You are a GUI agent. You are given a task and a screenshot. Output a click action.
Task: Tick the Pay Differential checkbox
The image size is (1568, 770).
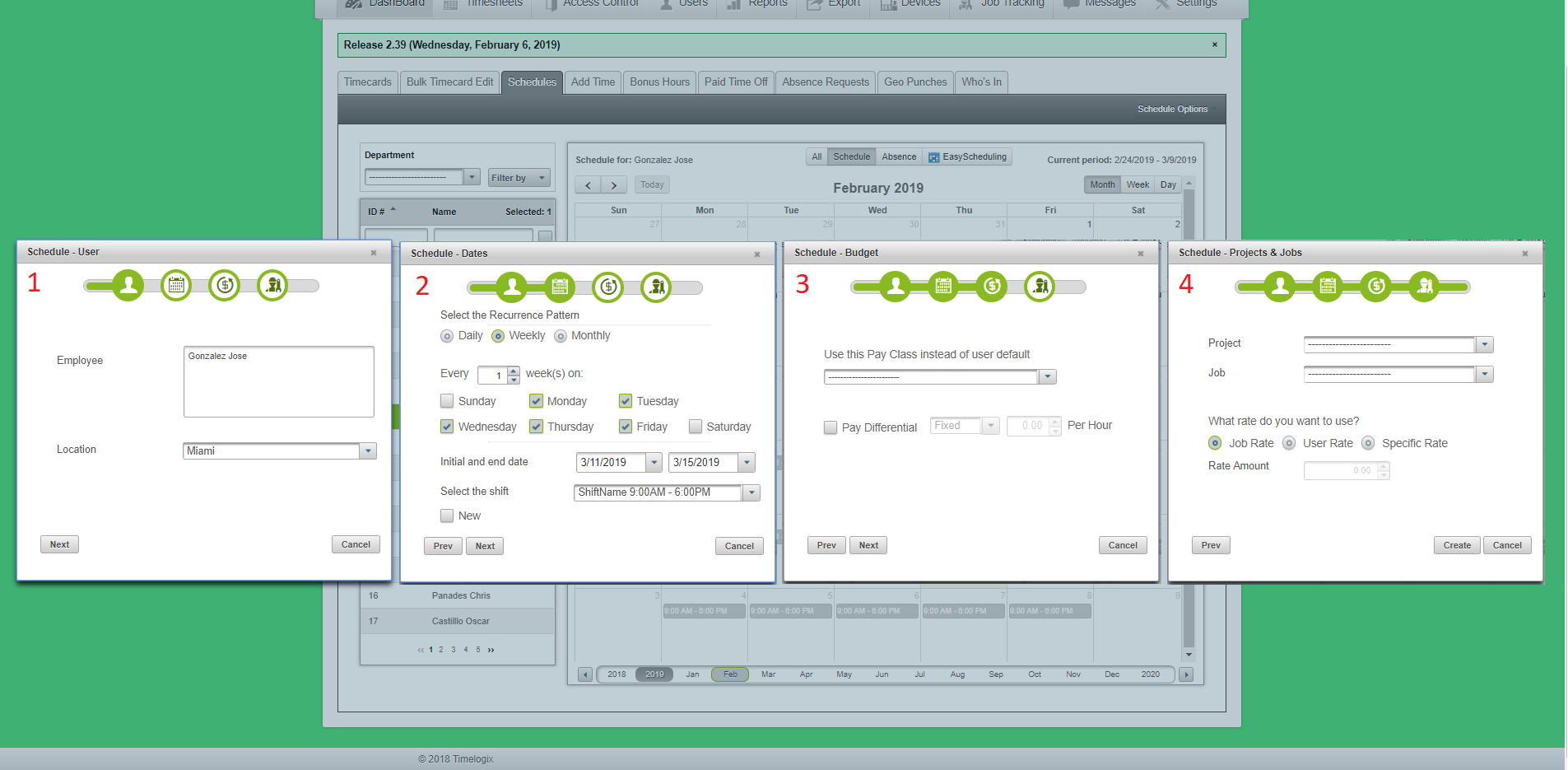(831, 427)
